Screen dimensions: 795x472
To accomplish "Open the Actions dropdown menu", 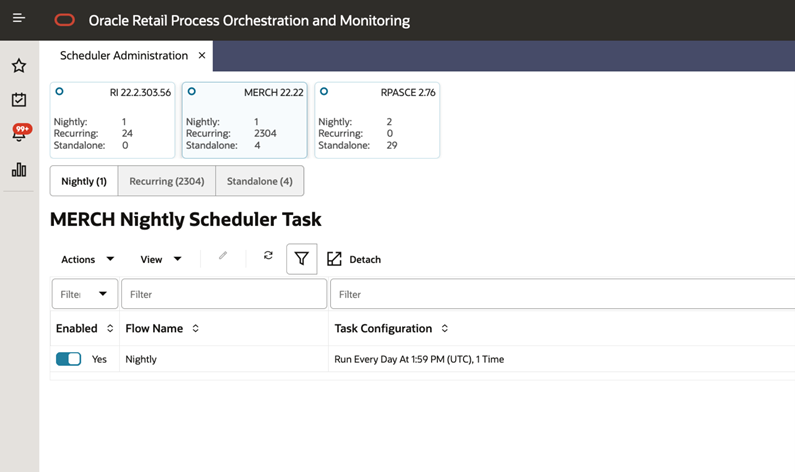I will [x=88, y=259].
